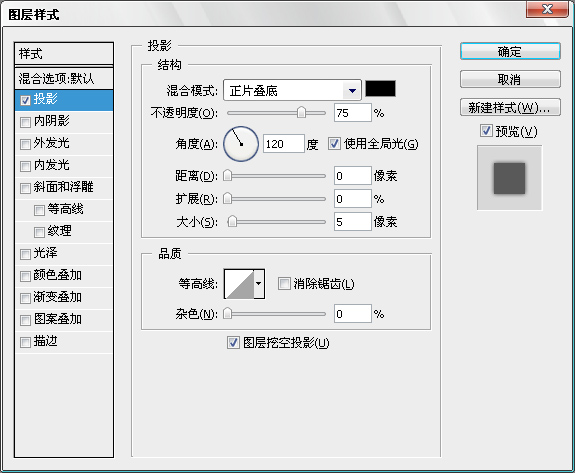
Task: Select the 外发光 style row label
Action: (52, 143)
